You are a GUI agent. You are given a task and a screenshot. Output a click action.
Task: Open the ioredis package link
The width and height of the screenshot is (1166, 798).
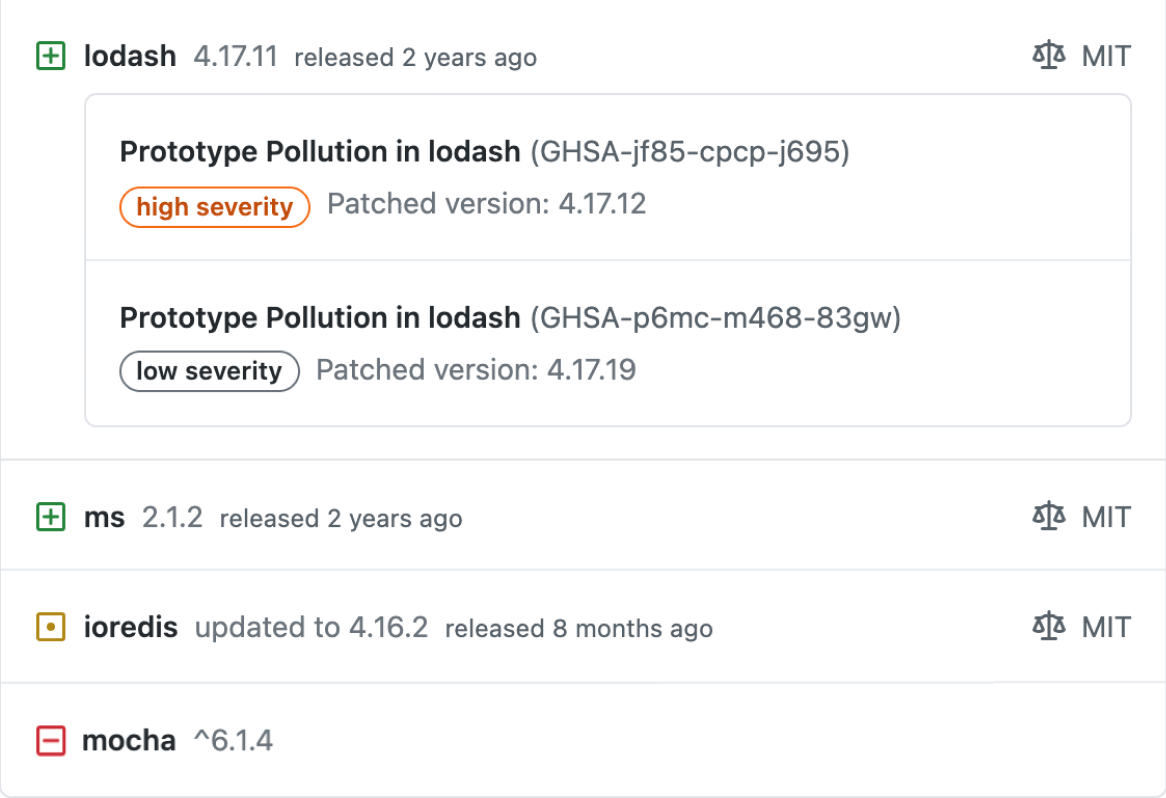click(x=131, y=627)
